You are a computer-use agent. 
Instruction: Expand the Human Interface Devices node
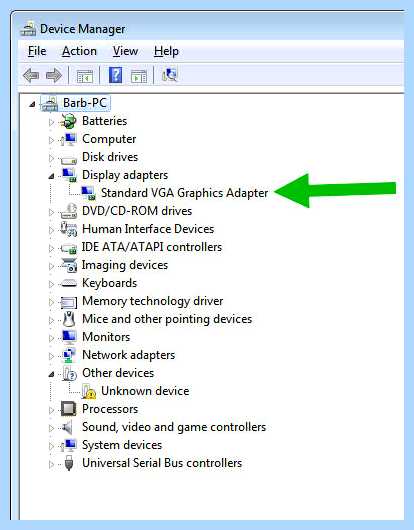point(51,230)
